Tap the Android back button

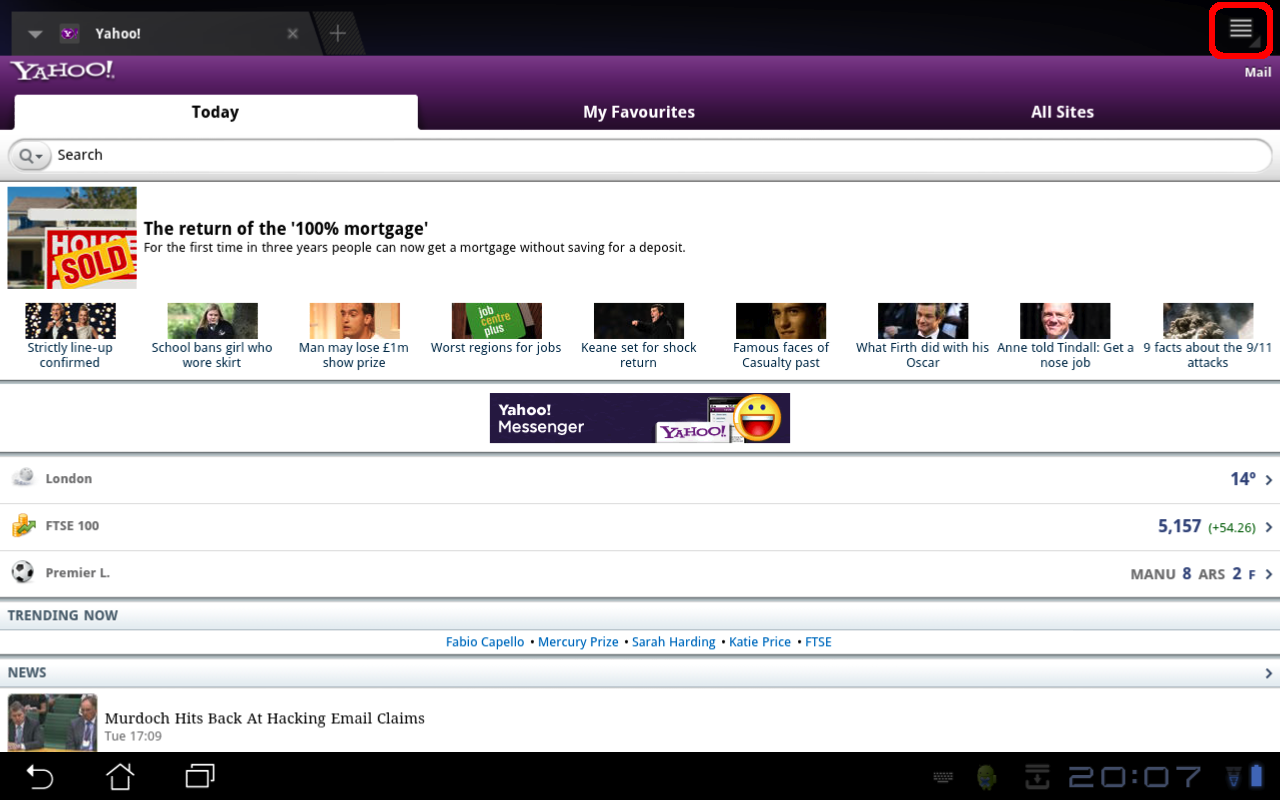(40, 776)
